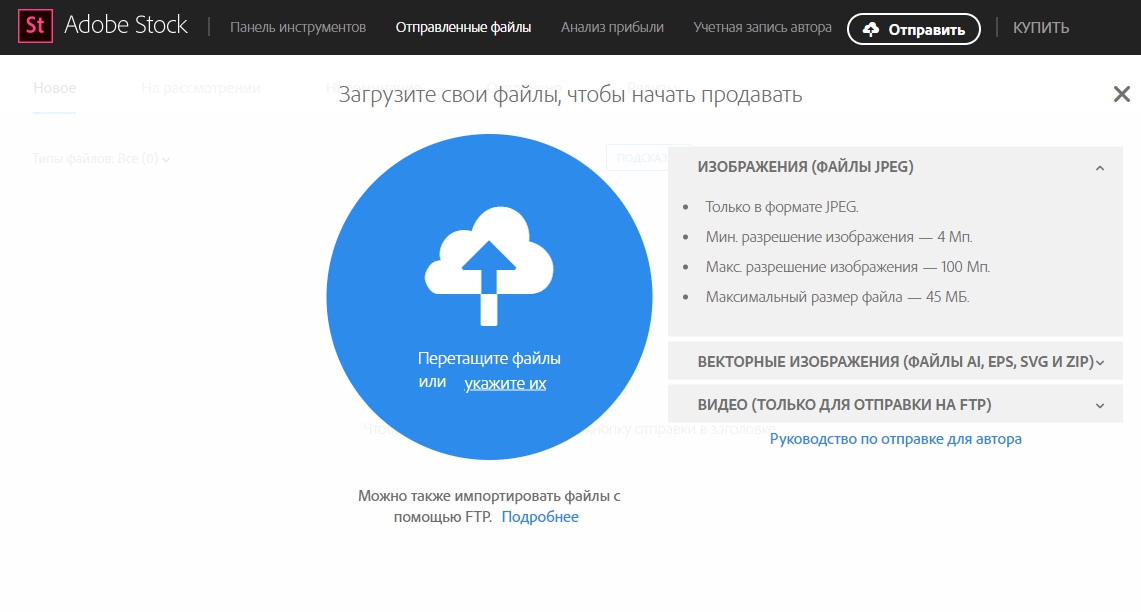
Task: Click the Adobe Stock text title
Action: click(126, 27)
